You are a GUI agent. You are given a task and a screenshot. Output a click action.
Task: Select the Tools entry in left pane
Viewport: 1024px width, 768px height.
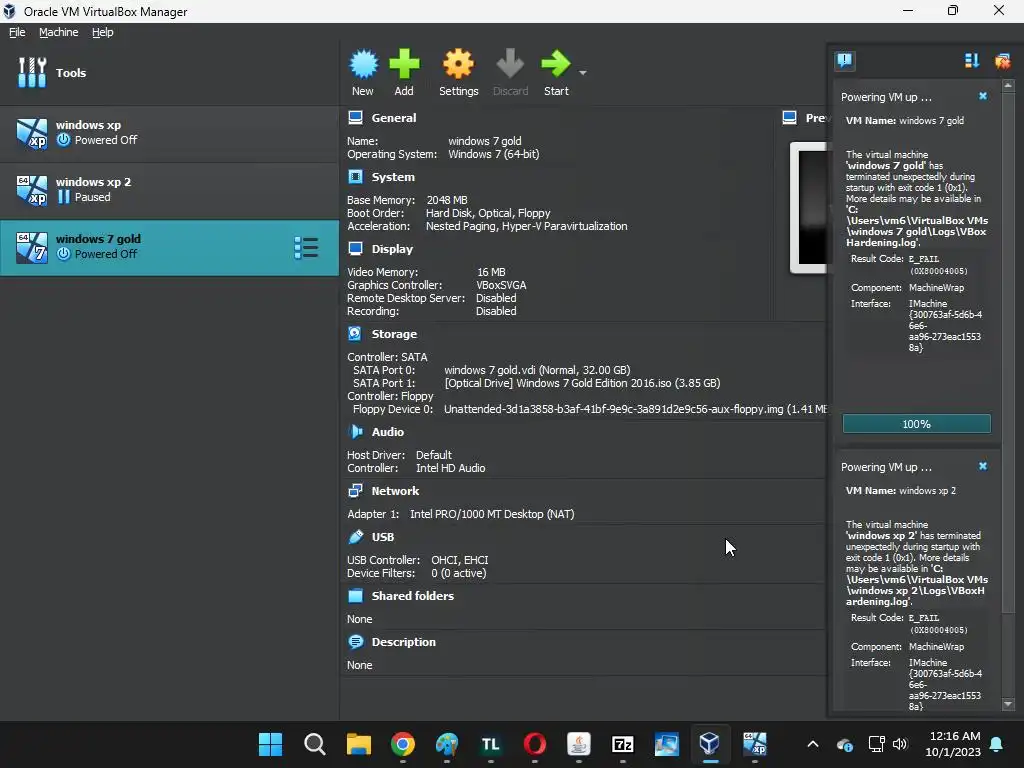pyautogui.click(x=170, y=72)
